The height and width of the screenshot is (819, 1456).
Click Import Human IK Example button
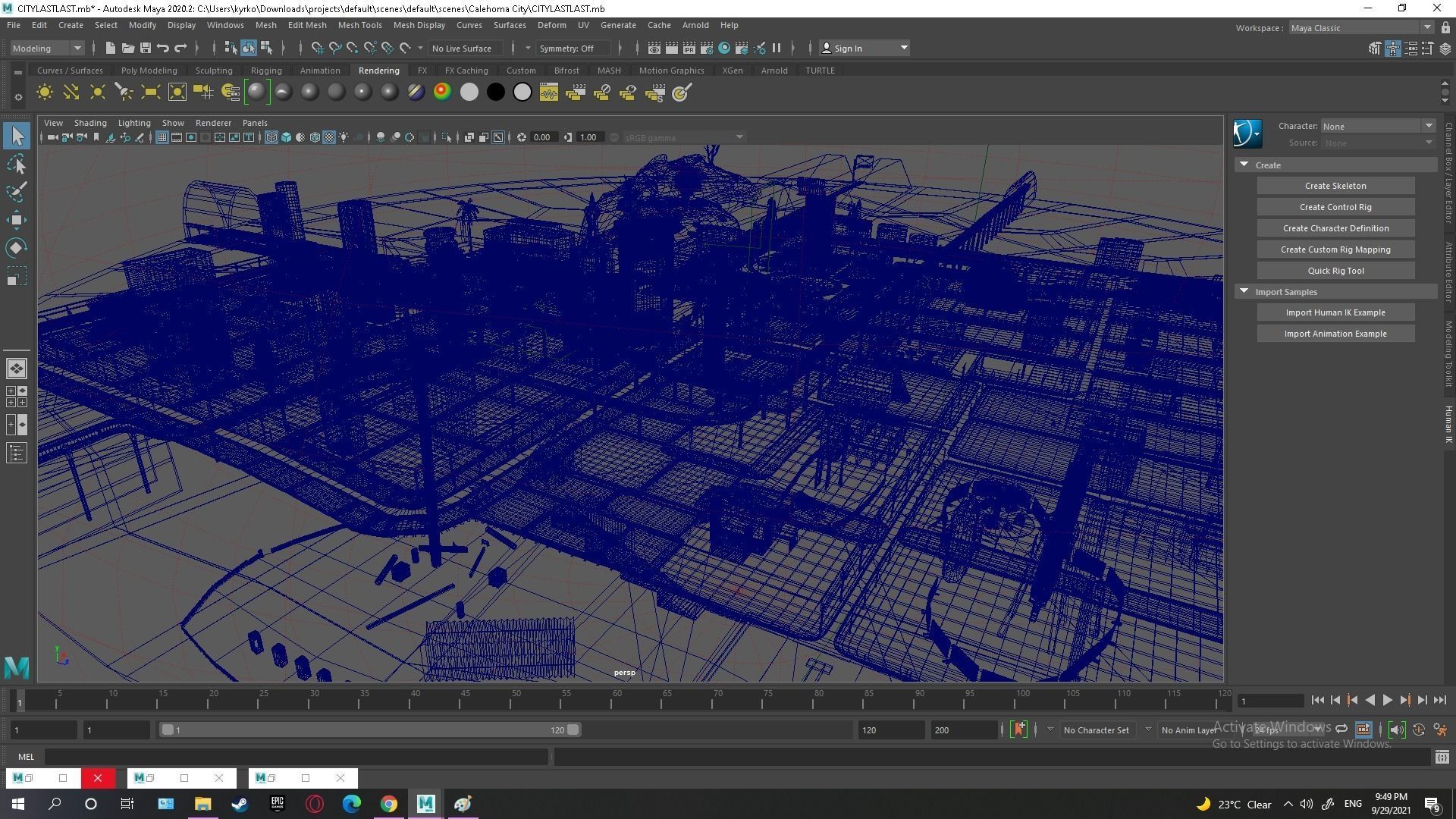tap(1335, 312)
